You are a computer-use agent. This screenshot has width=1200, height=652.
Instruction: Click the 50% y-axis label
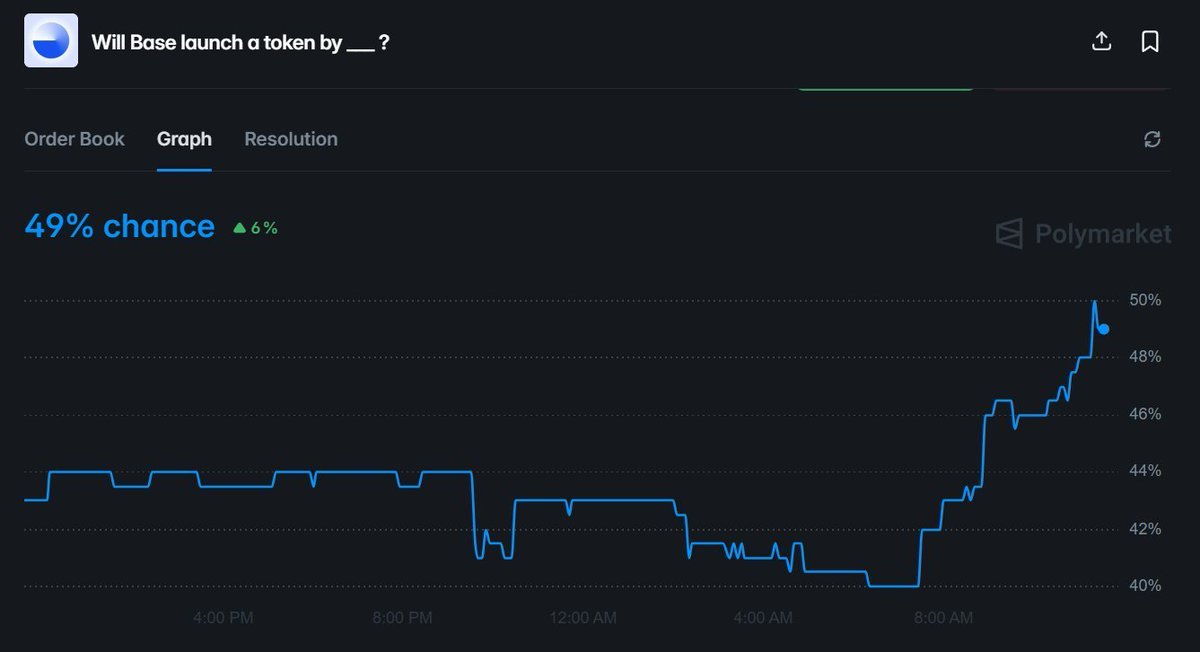coord(1145,300)
